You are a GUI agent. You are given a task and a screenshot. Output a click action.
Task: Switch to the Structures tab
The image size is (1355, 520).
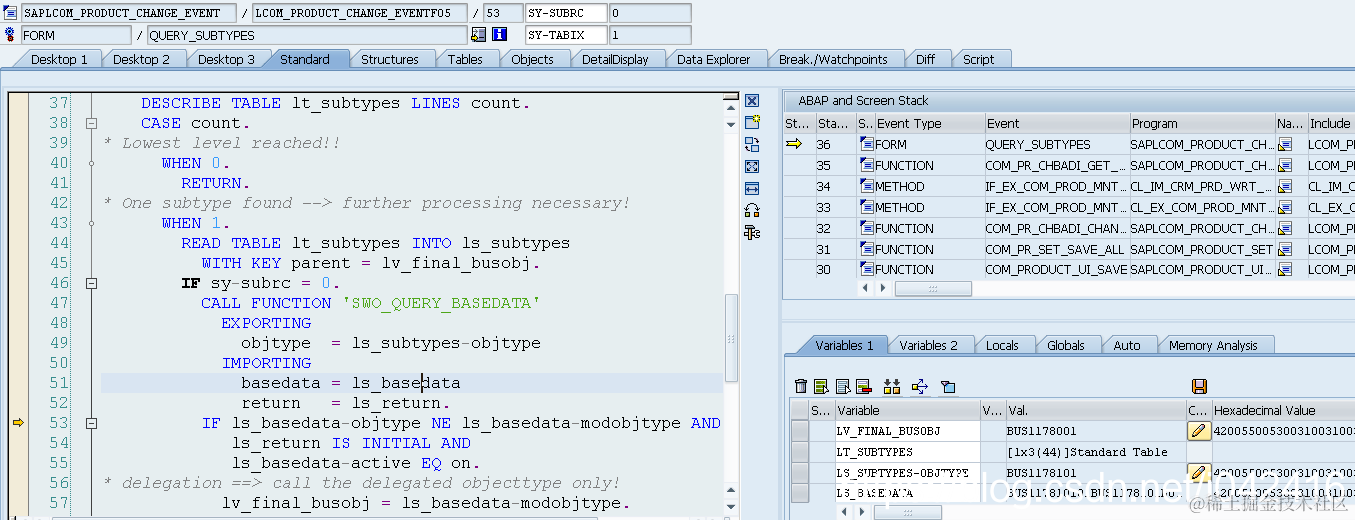pyautogui.click(x=390, y=59)
